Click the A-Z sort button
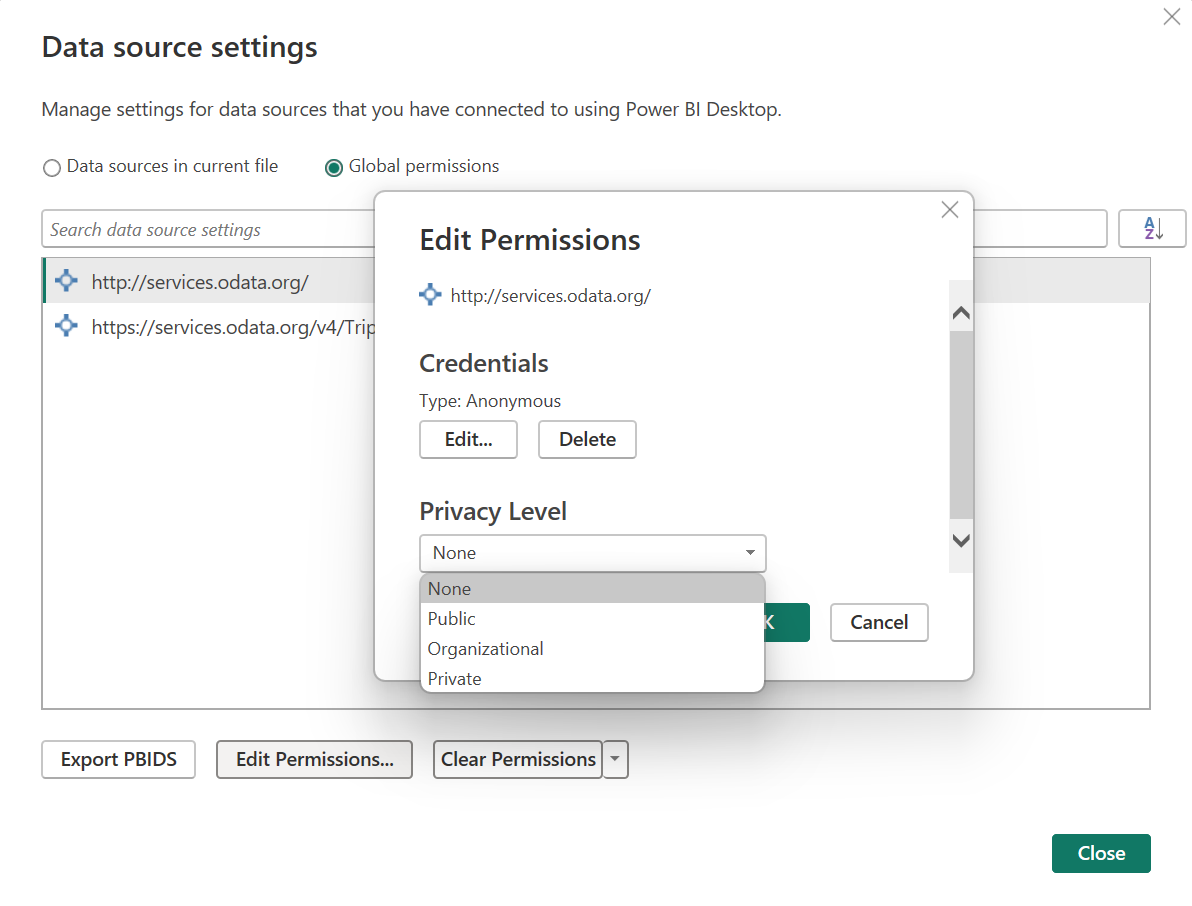 tap(1152, 228)
